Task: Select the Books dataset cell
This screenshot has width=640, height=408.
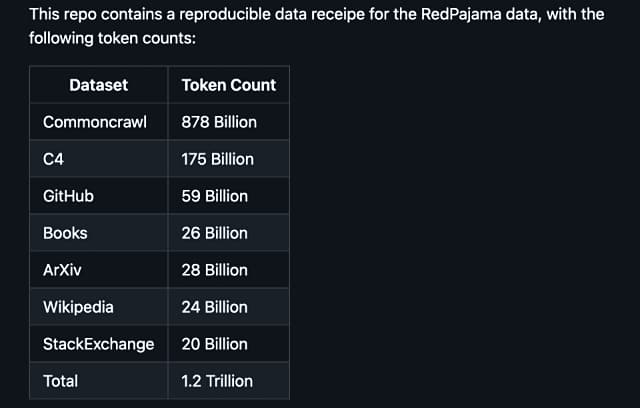Action: (x=65, y=233)
